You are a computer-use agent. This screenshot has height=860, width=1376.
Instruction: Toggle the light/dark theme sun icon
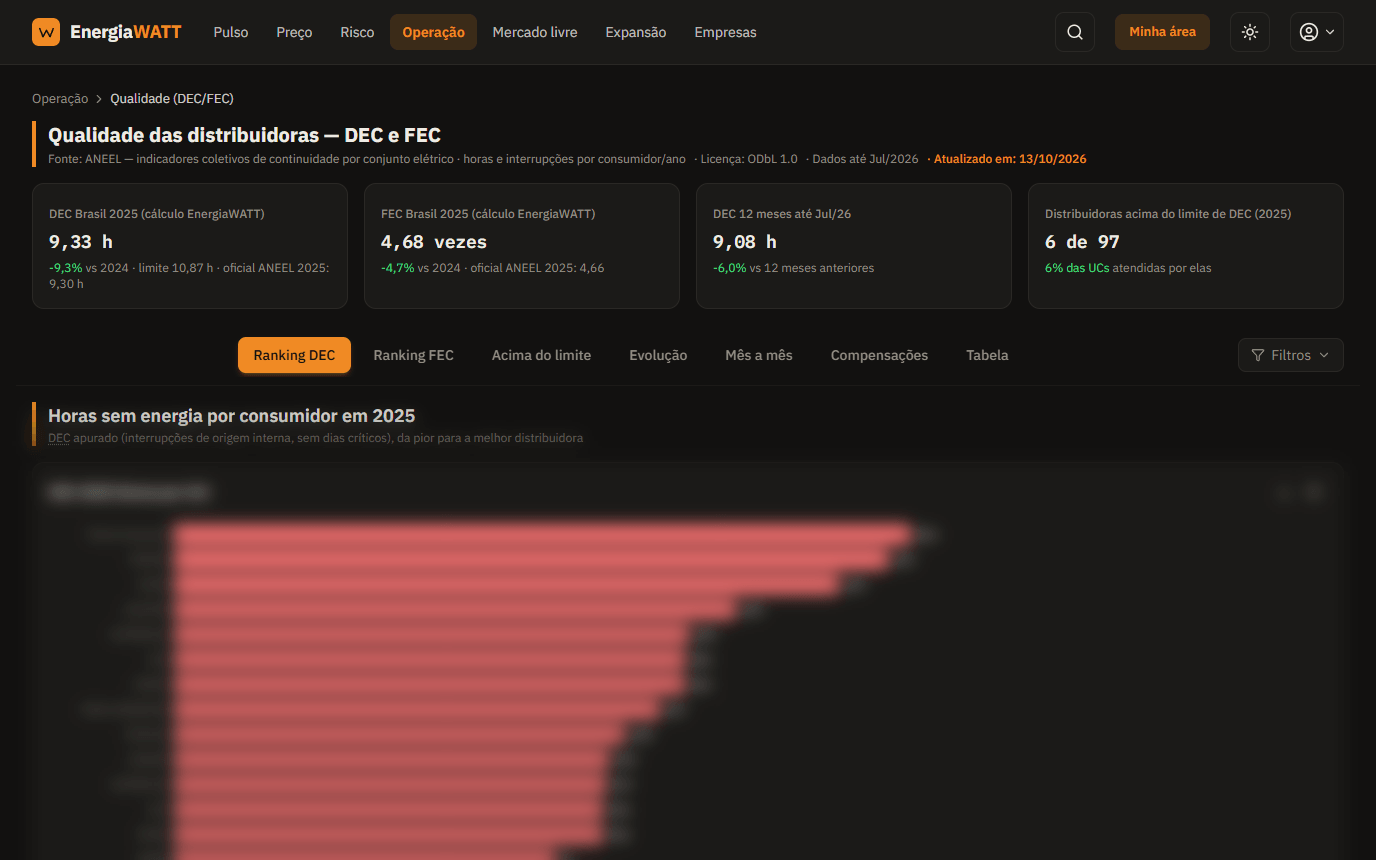(1250, 32)
